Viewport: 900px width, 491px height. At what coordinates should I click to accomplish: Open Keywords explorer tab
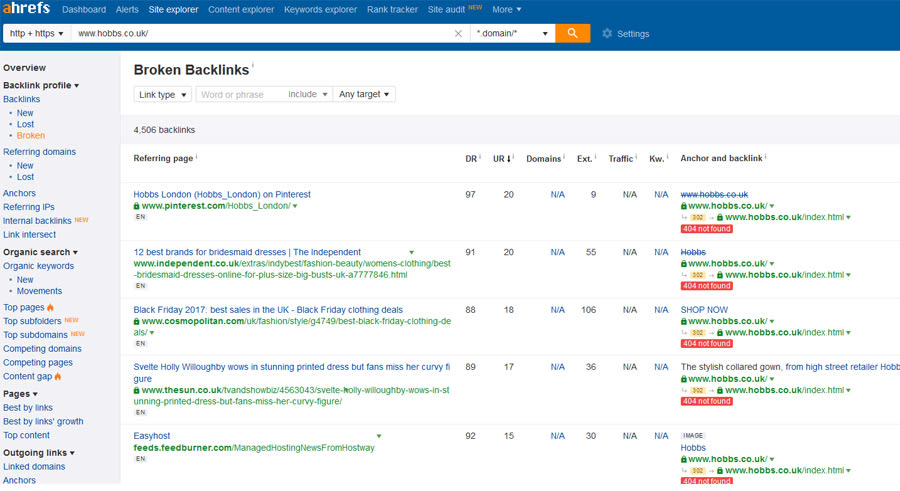(x=320, y=9)
